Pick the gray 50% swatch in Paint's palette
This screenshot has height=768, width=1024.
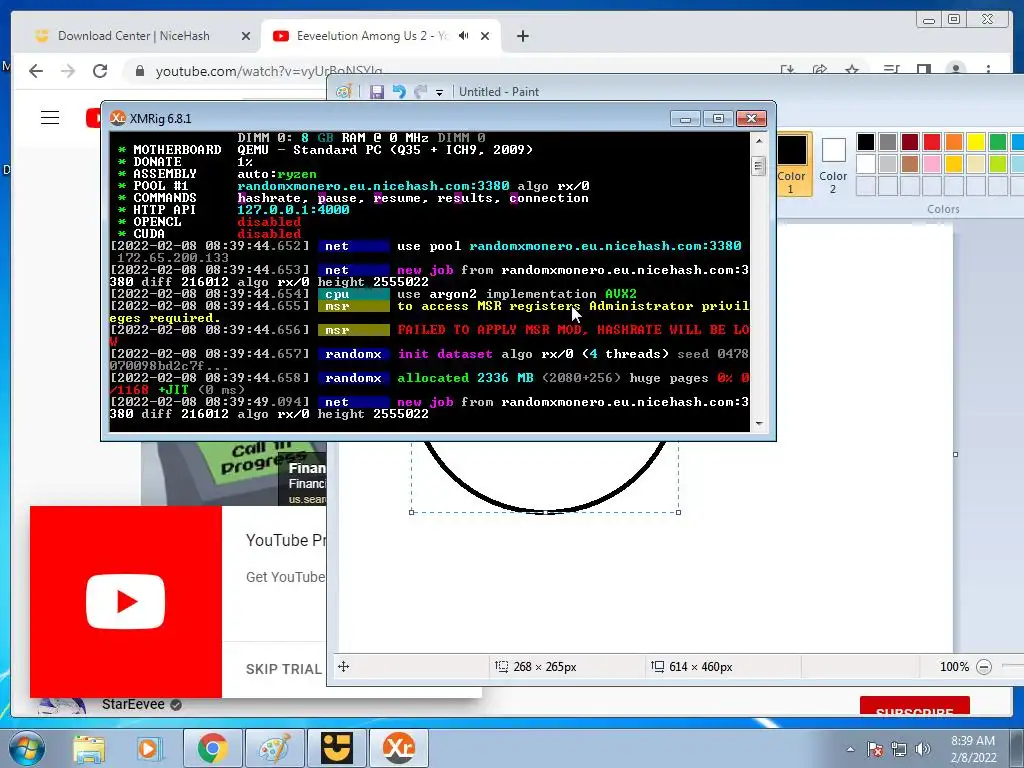pos(888,142)
